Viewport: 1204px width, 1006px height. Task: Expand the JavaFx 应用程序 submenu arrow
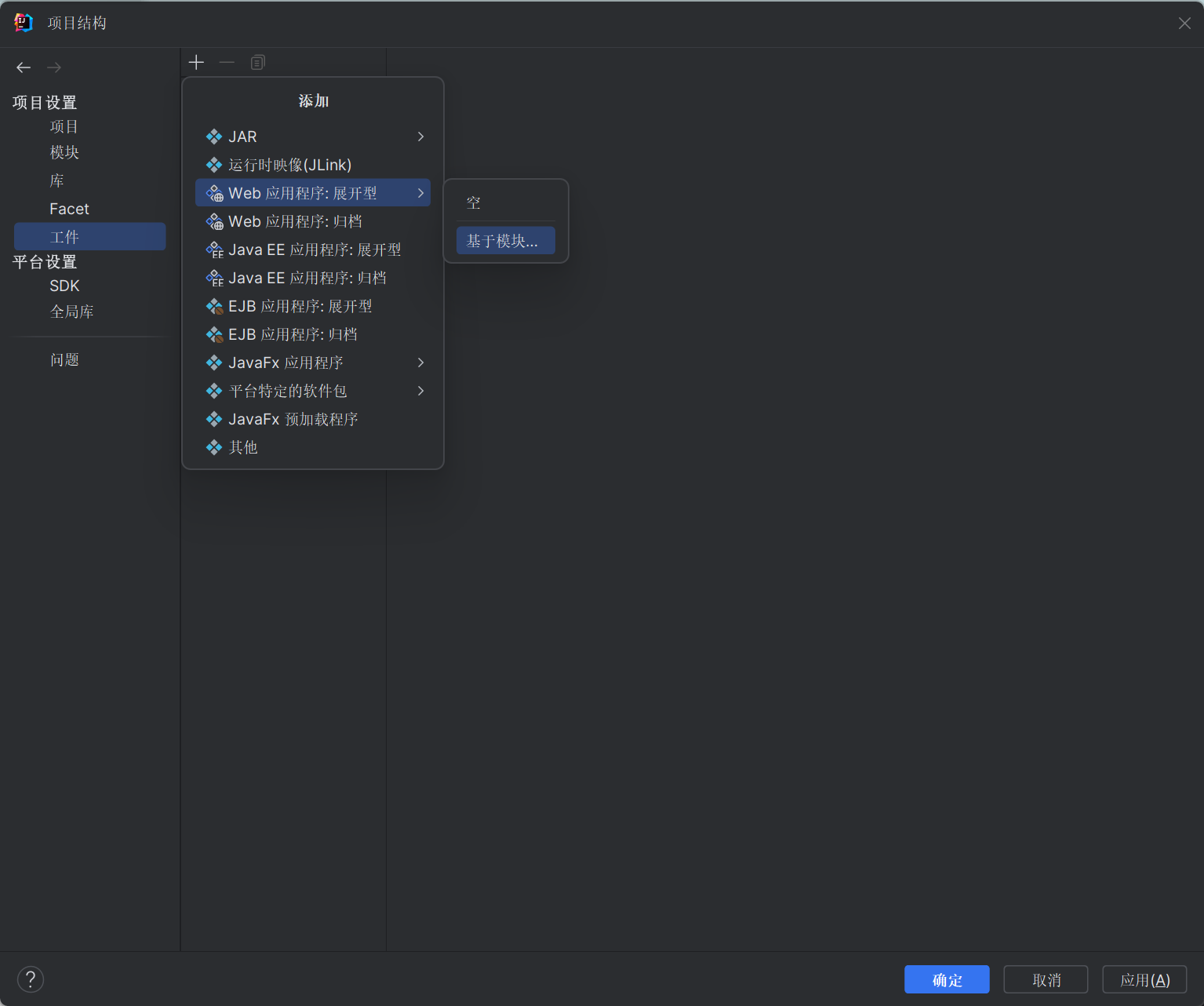pos(421,363)
